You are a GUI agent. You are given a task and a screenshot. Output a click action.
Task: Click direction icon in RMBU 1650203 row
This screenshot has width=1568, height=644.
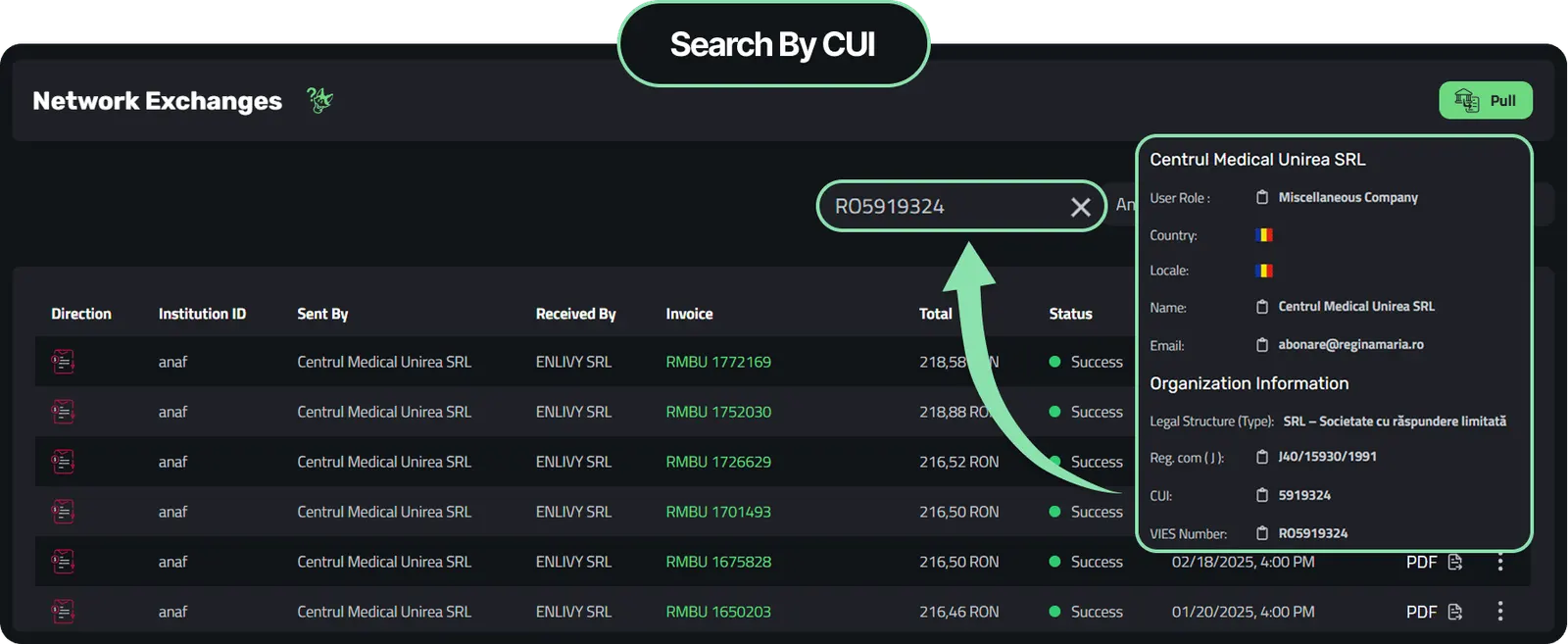[64, 612]
